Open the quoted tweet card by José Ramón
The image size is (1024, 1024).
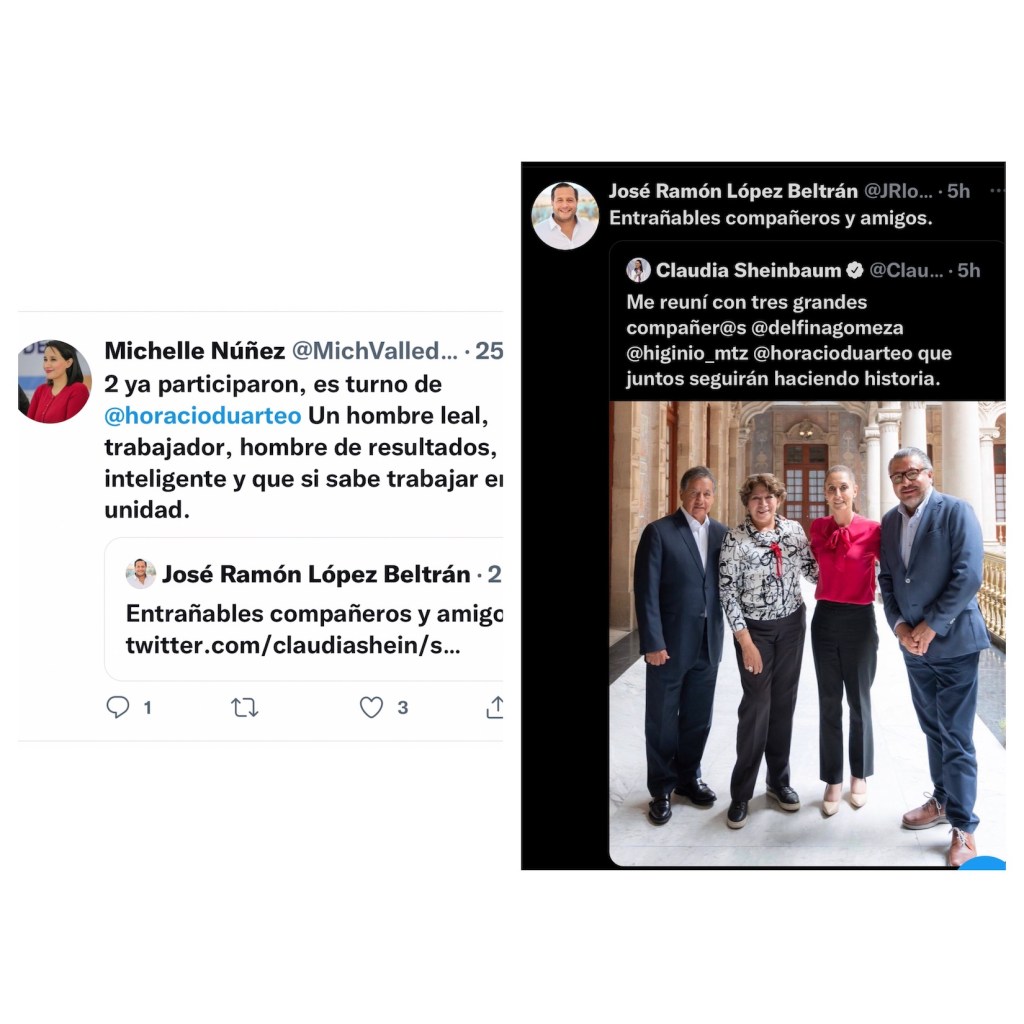(x=304, y=609)
